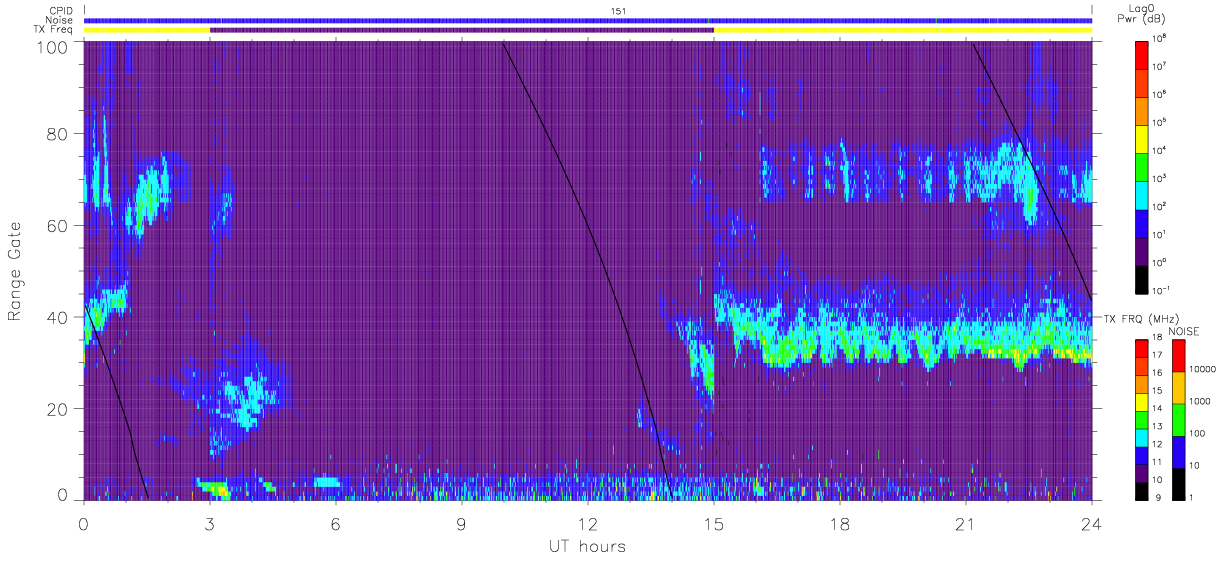Select the CPID value 151
Screen dimensions: 1228x567
coord(619,11)
